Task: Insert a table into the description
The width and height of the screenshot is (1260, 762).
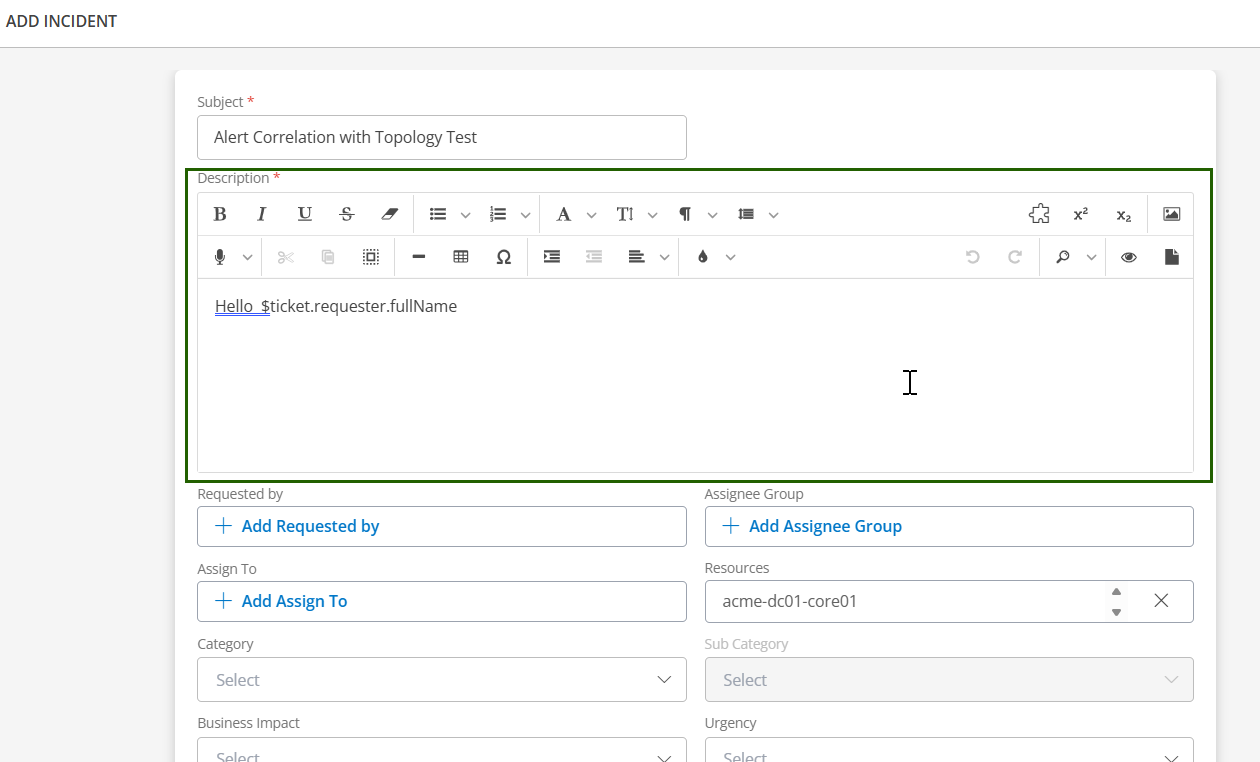Action: pos(461,257)
